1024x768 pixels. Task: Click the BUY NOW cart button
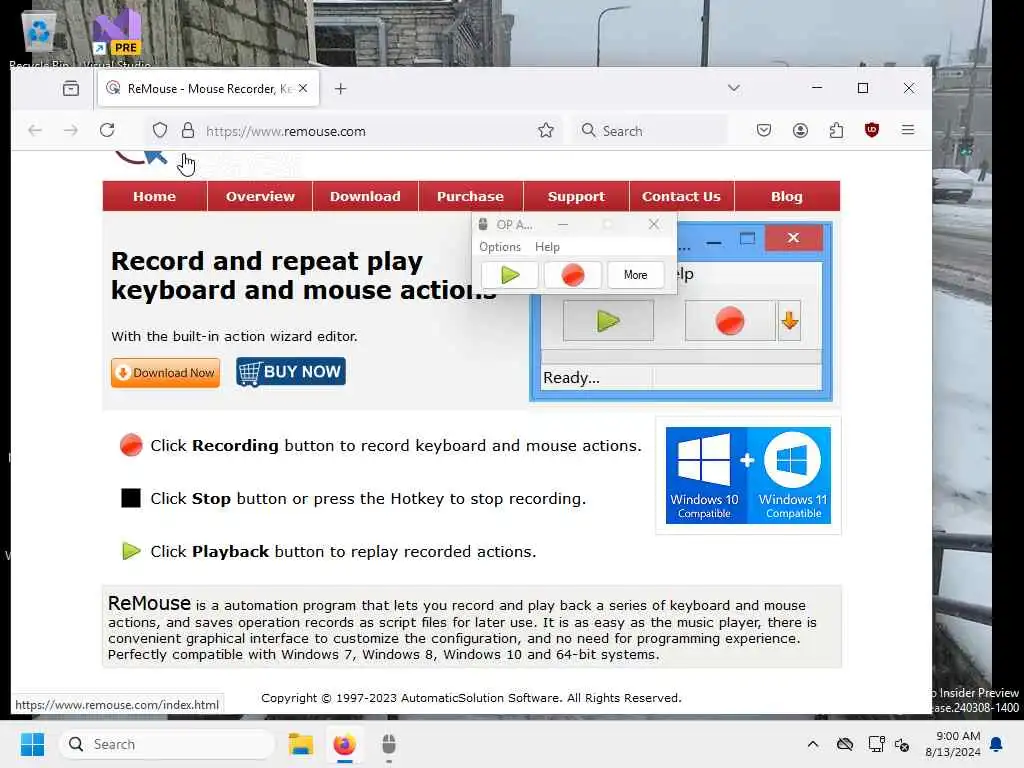coord(291,372)
